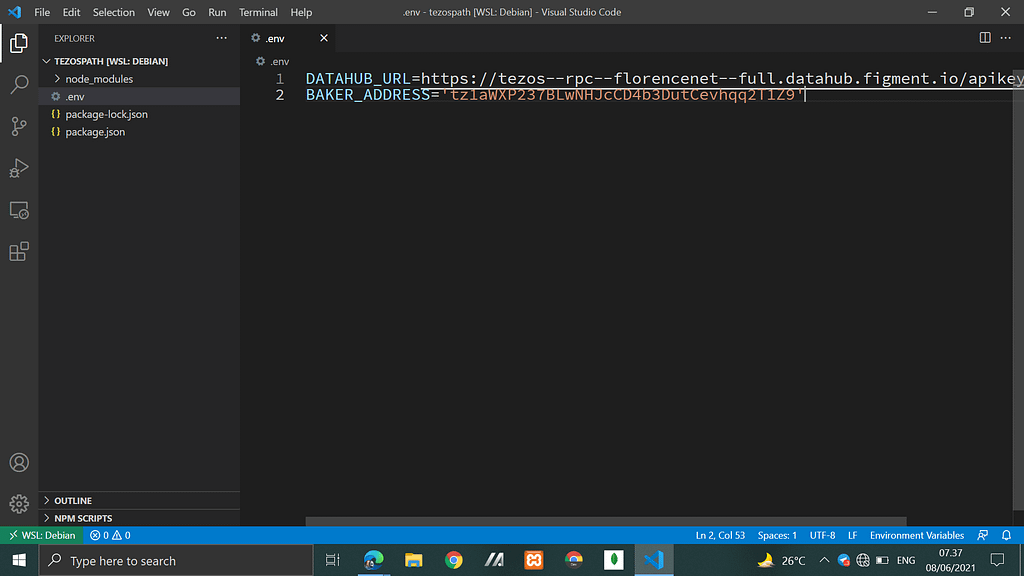This screenshot has width=1024, height=576.
Task: Expand the node_modules folder
Action: [139, 78]
